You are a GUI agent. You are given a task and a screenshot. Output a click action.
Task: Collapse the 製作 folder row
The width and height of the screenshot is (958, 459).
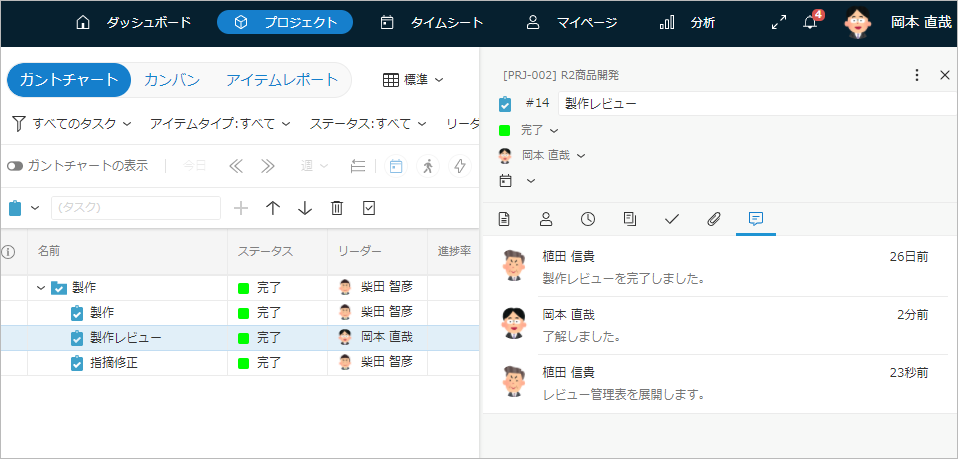point(41,288)
